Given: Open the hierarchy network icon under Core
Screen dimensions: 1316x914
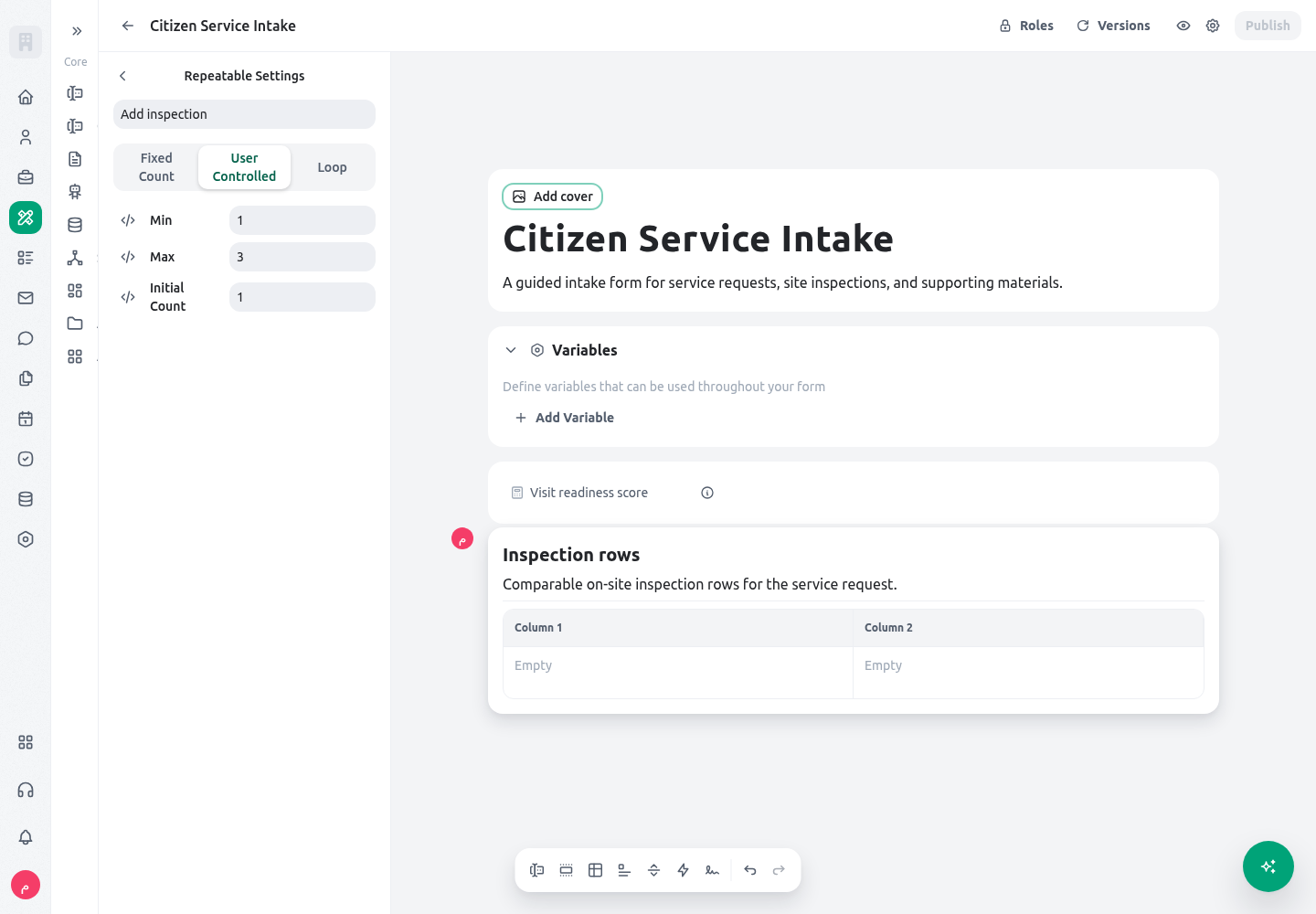Looking at the screenshot, I should pos(75,258).
